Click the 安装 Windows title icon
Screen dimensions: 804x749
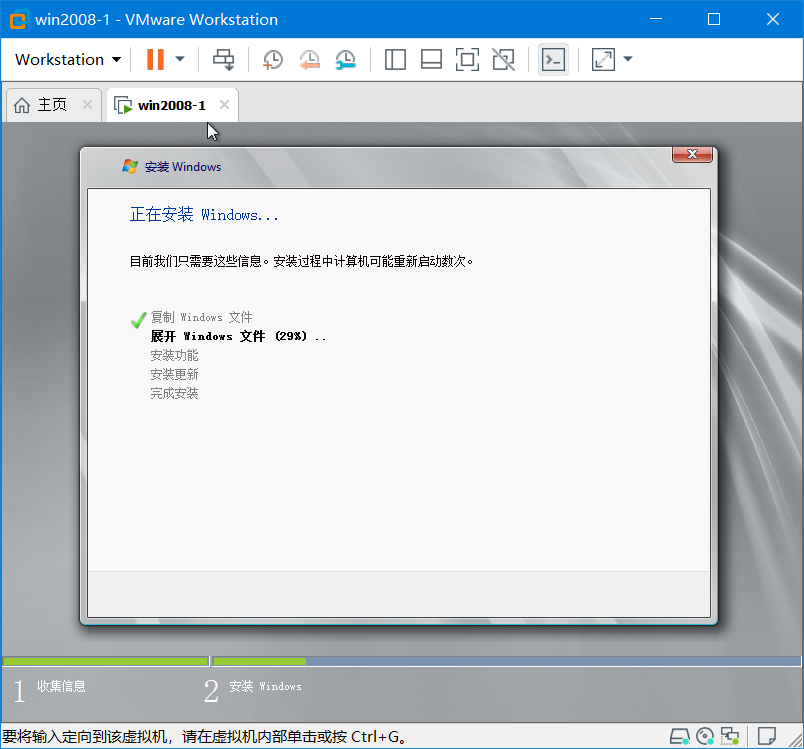[130, 167]
